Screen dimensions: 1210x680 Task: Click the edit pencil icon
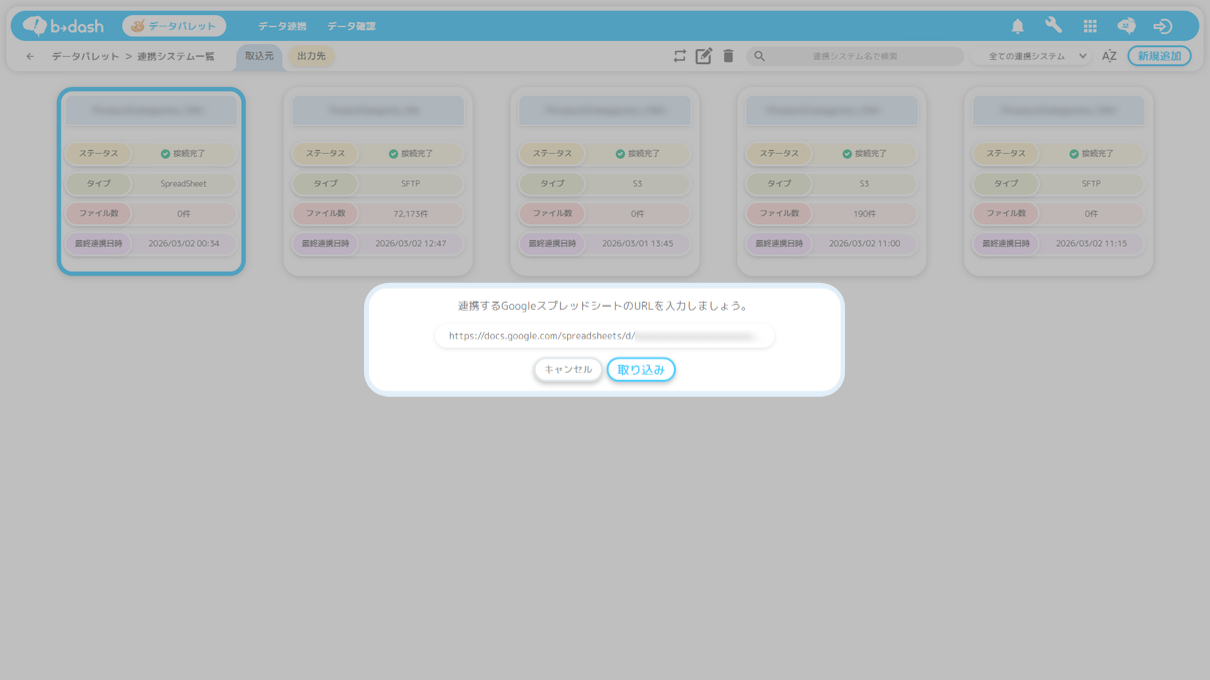click(704, 56)
